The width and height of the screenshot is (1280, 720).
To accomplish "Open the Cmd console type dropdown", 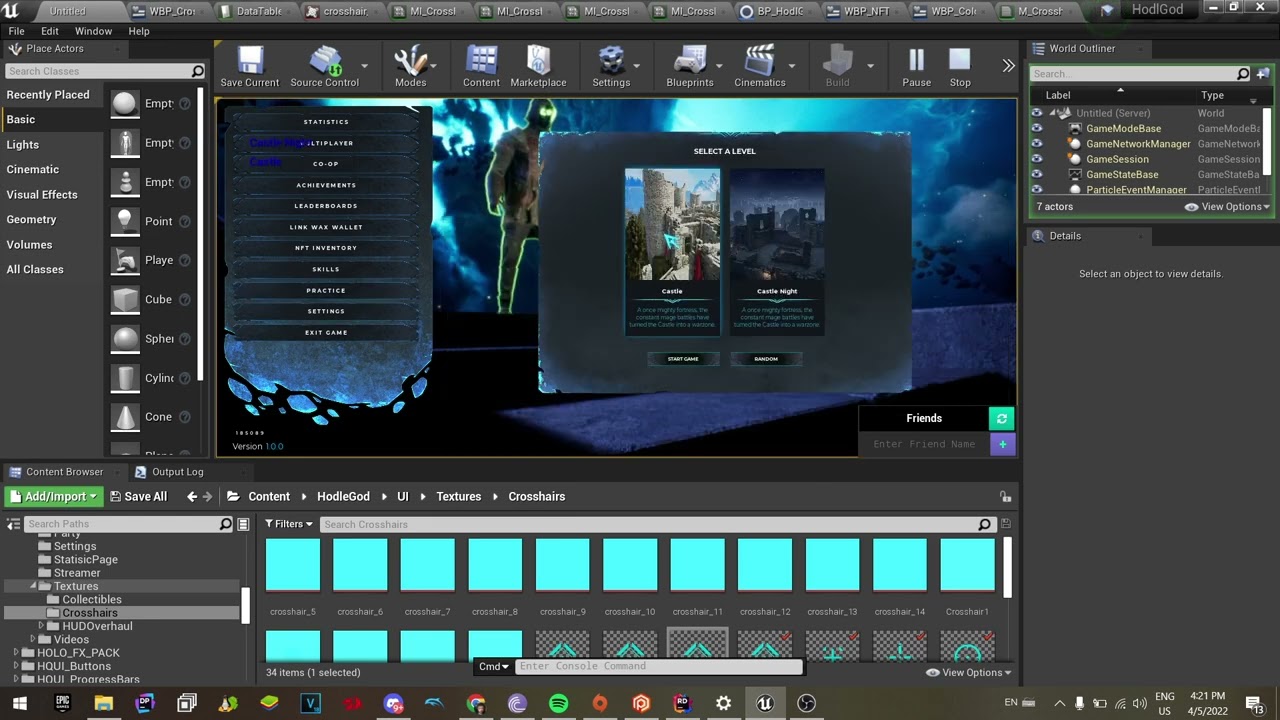I will (x=494, y=666).
